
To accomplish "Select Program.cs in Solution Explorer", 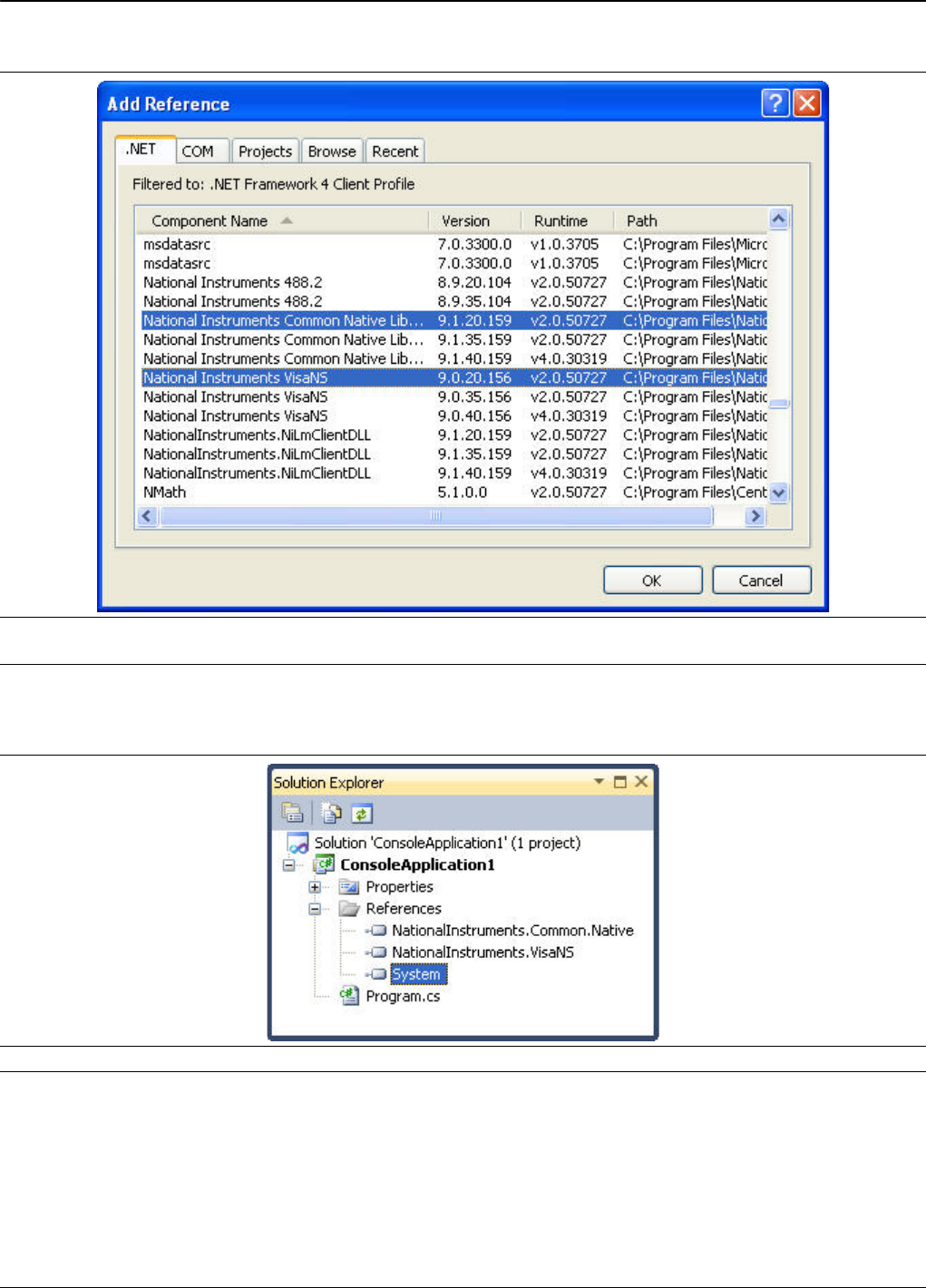I will (x=403, y=996).
